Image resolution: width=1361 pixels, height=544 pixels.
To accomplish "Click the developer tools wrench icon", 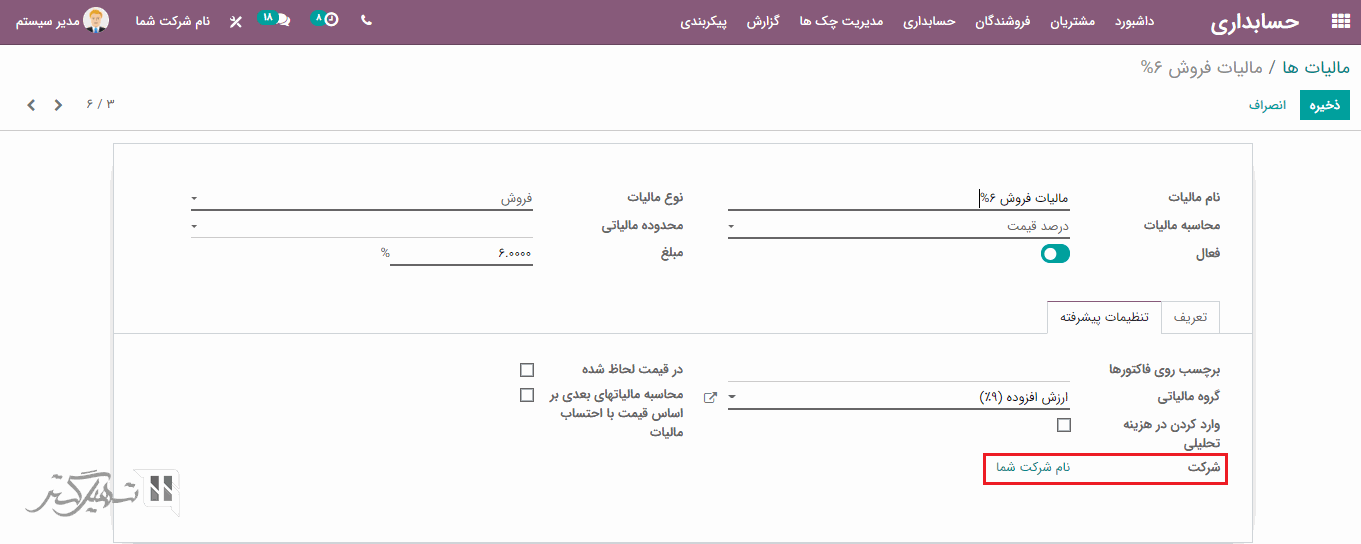I will [x=236, y=21].
